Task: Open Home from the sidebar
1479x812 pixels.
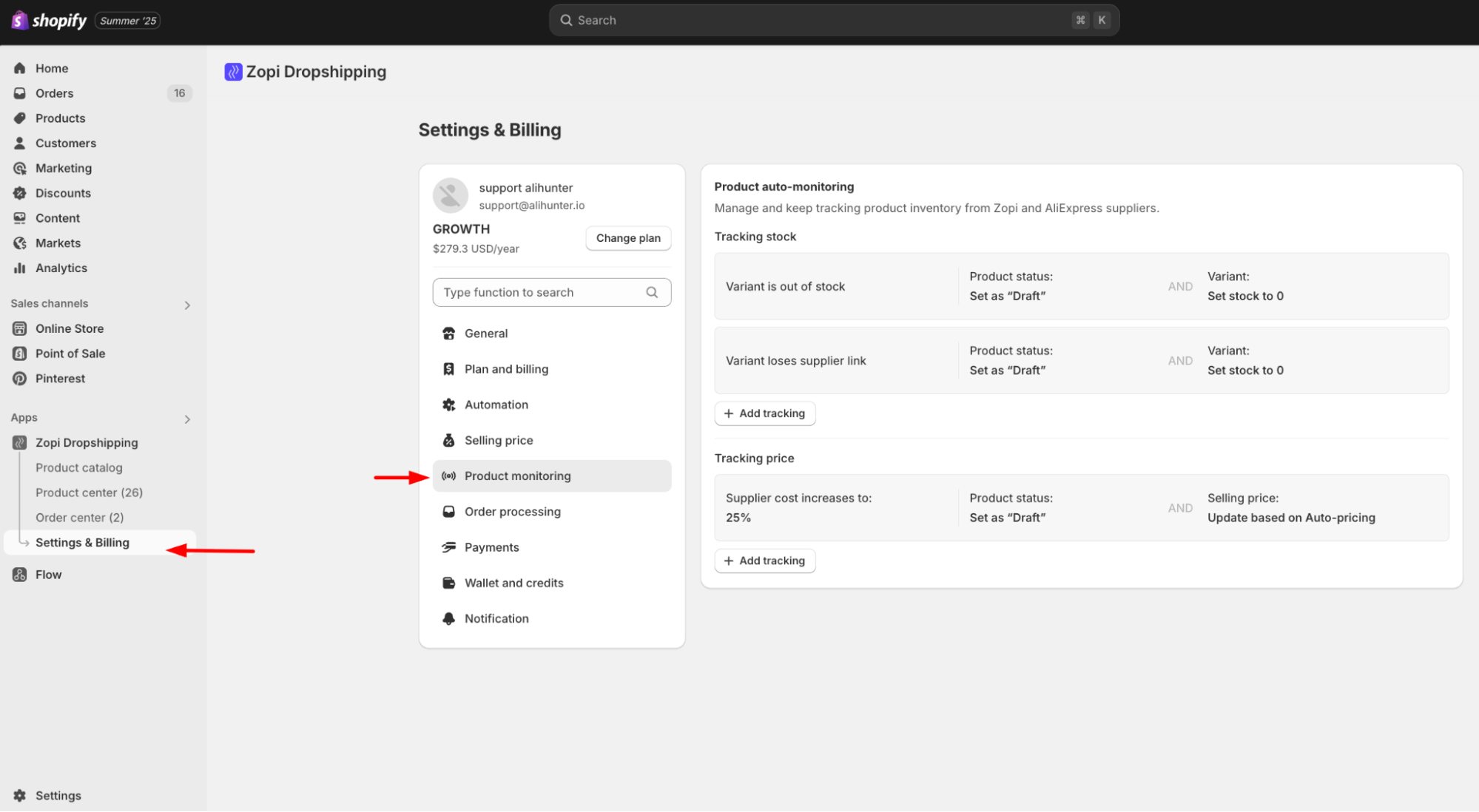Action: (51, 68)
